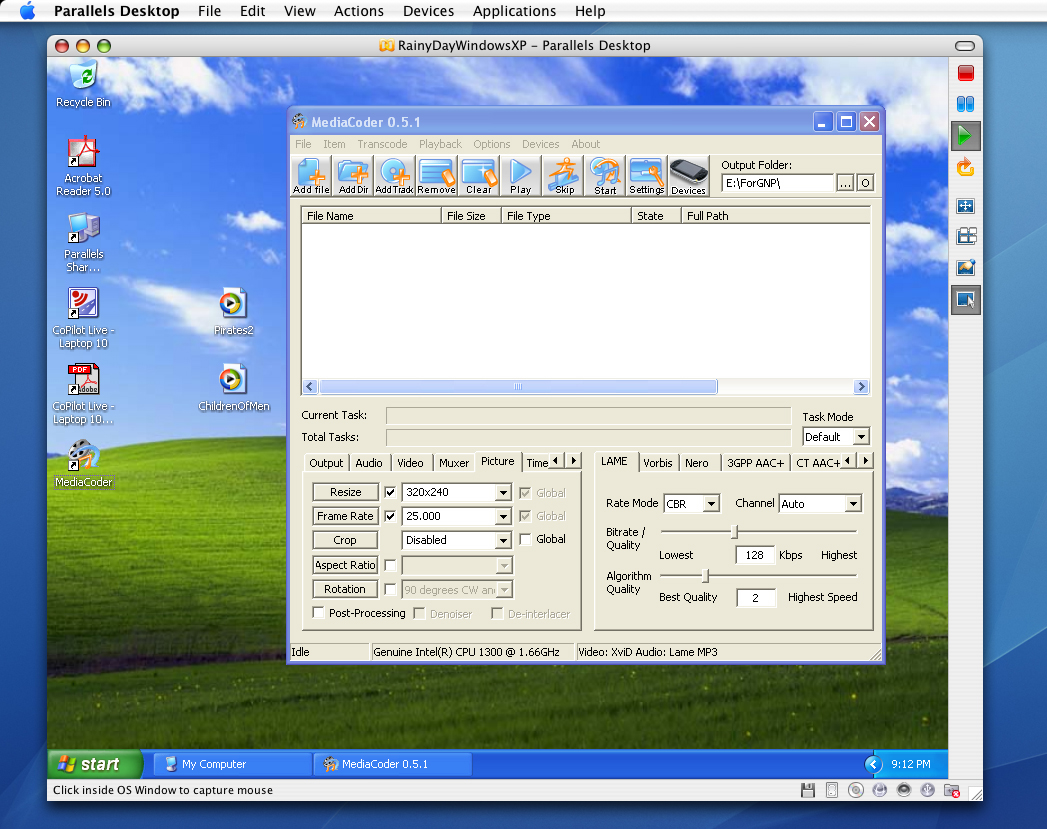Open the Channel Auto dropdown

click(853, 504)
